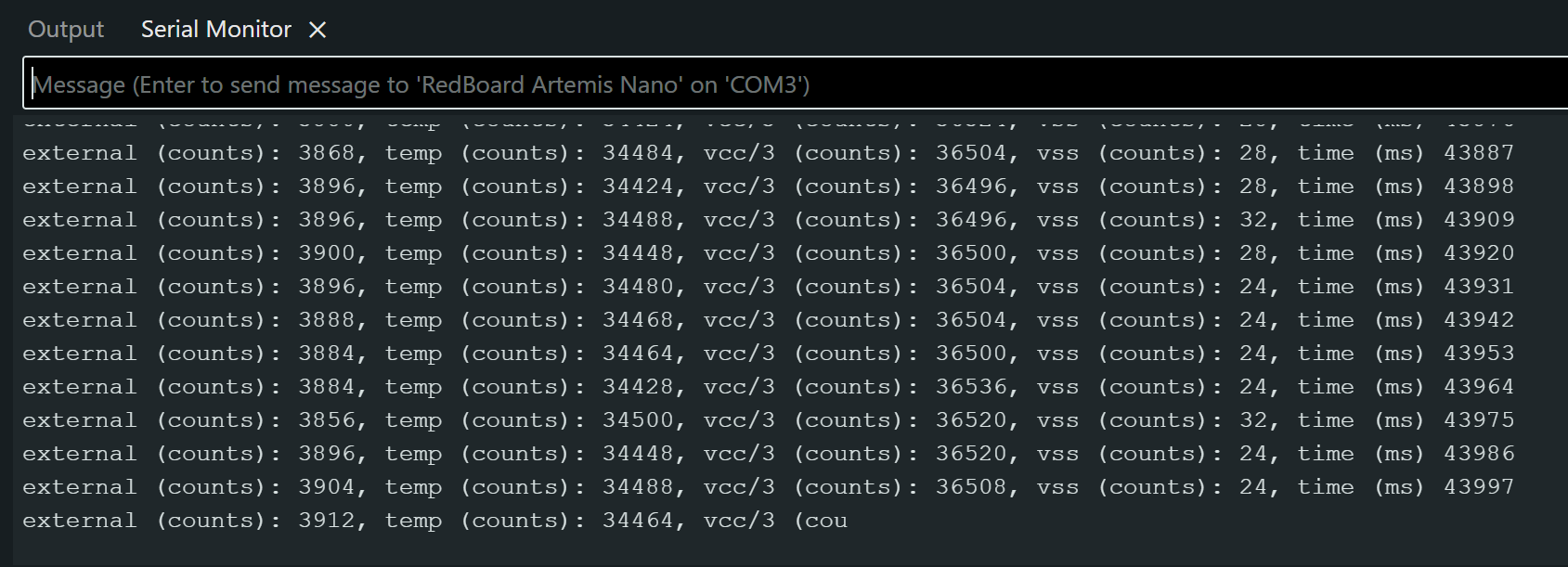The height and width of the screenshot is (567, 1568).
Task: Close the Serial Monitor panel tab
Action: [x=317, y=30]
